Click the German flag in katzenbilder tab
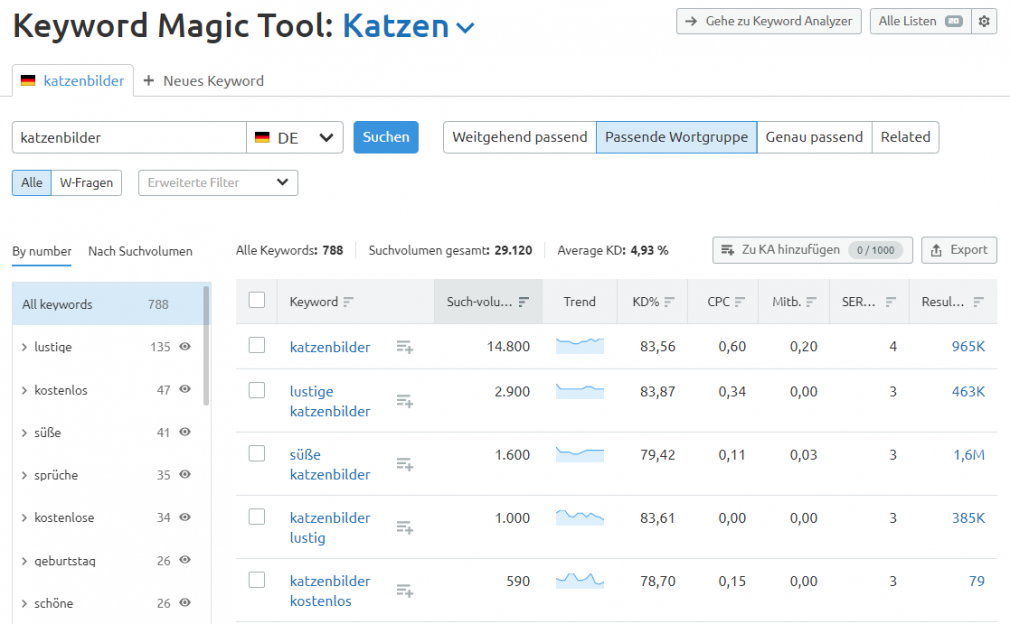 pos(28,80)
